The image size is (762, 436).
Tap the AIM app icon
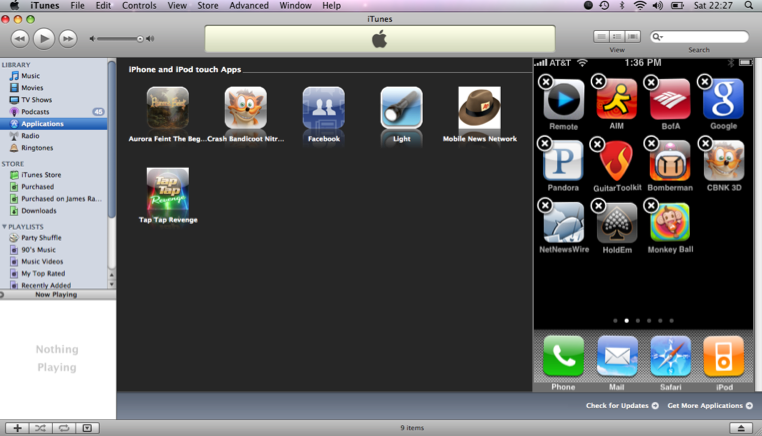(617, 99)
